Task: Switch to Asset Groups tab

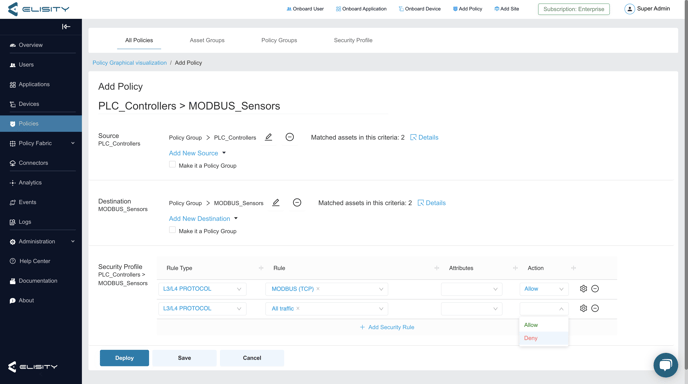Action: [x=207, y=40]
